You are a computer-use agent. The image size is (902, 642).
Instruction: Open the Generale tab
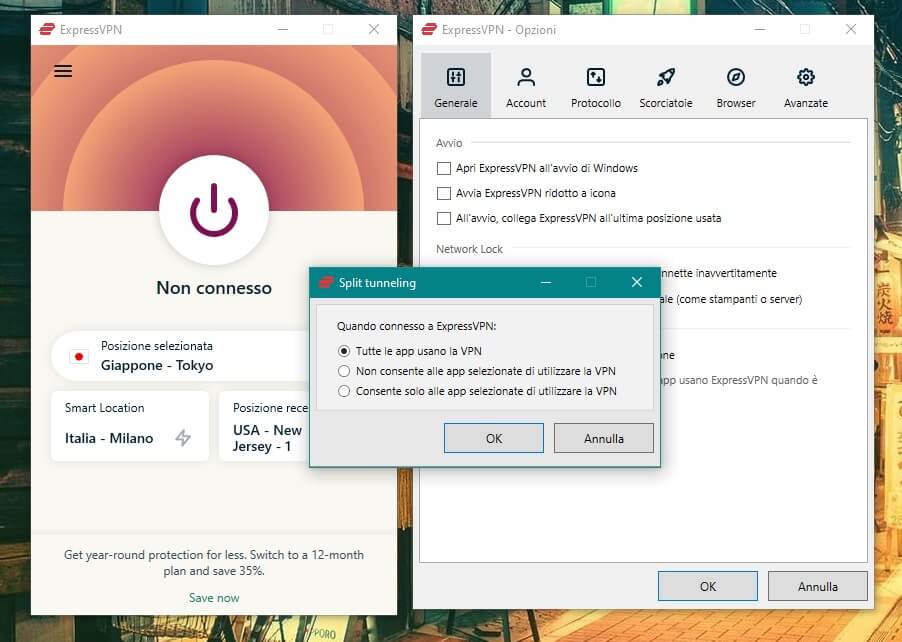pos(456,86)
